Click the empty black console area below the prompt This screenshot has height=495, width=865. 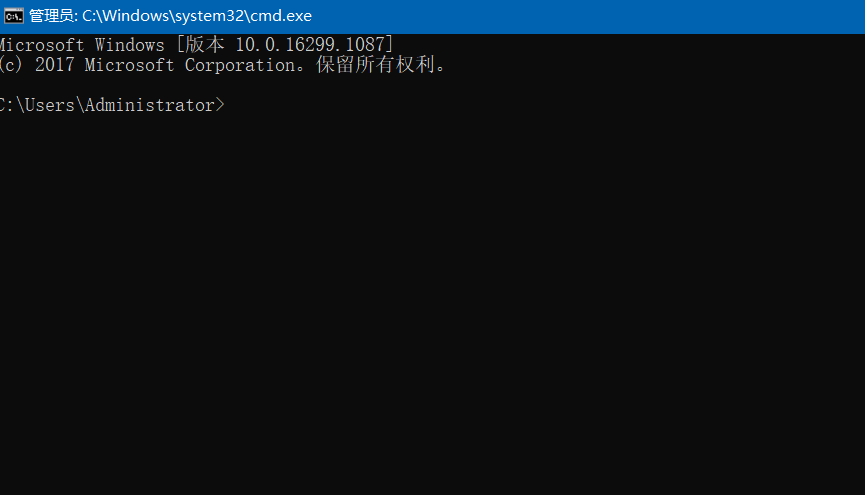[x=430, y=300]
